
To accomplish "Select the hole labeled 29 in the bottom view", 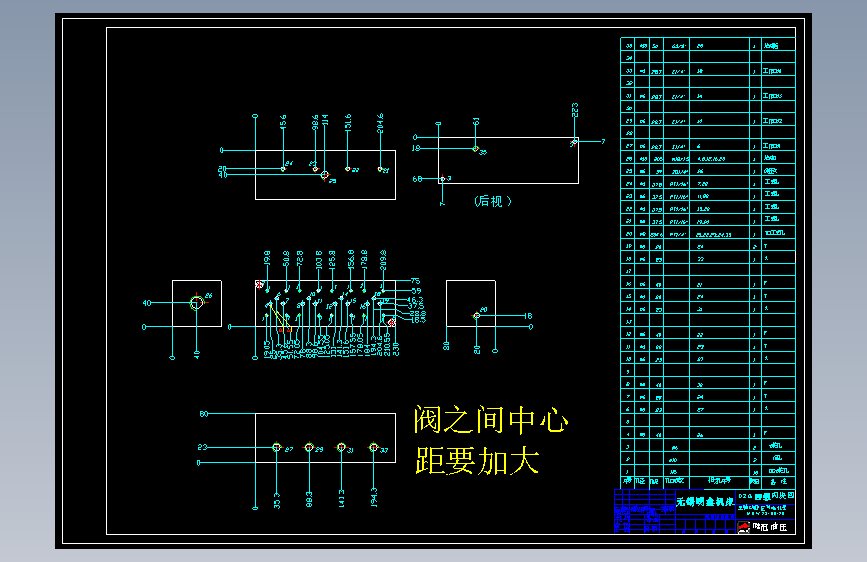I will tap(309, 447).
